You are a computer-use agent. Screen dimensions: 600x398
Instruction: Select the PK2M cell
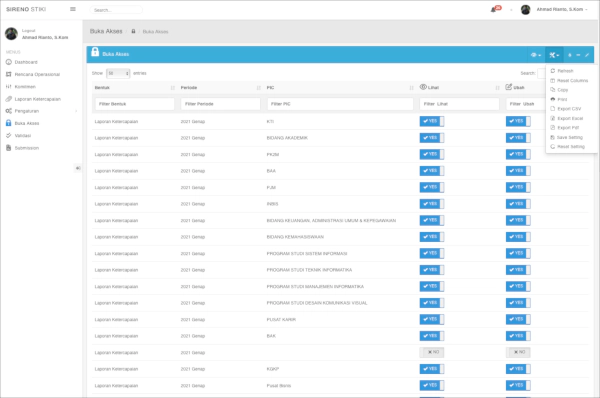pos(273,155)
